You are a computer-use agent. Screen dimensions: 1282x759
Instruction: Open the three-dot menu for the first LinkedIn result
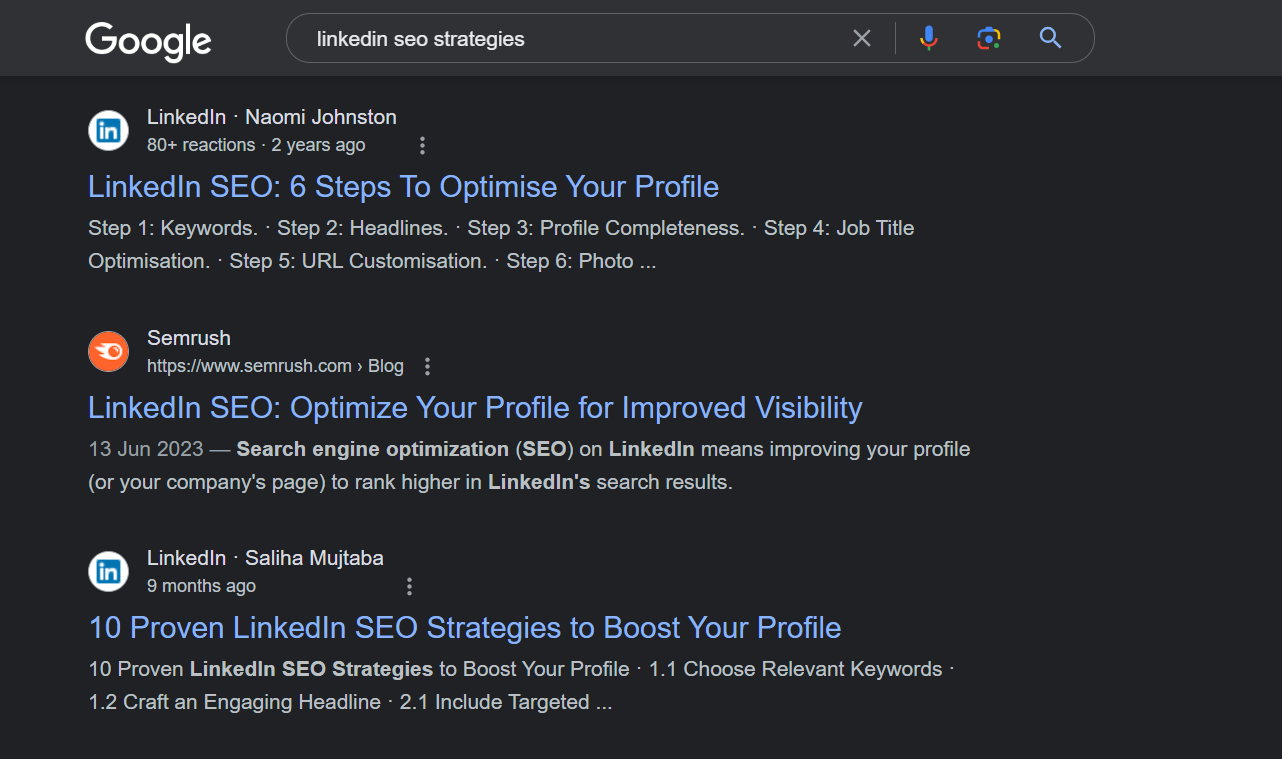(x=422, y=145)
